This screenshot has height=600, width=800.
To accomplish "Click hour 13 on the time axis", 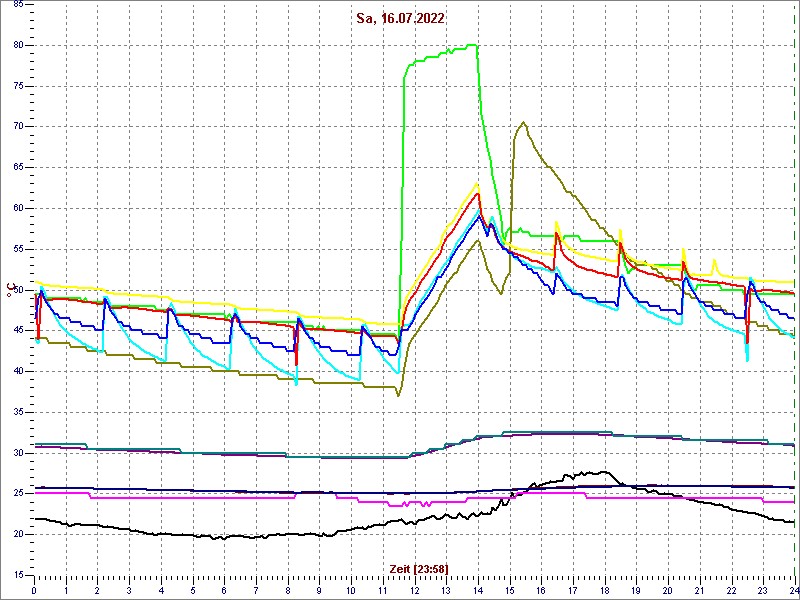I will tap(446, 590).
